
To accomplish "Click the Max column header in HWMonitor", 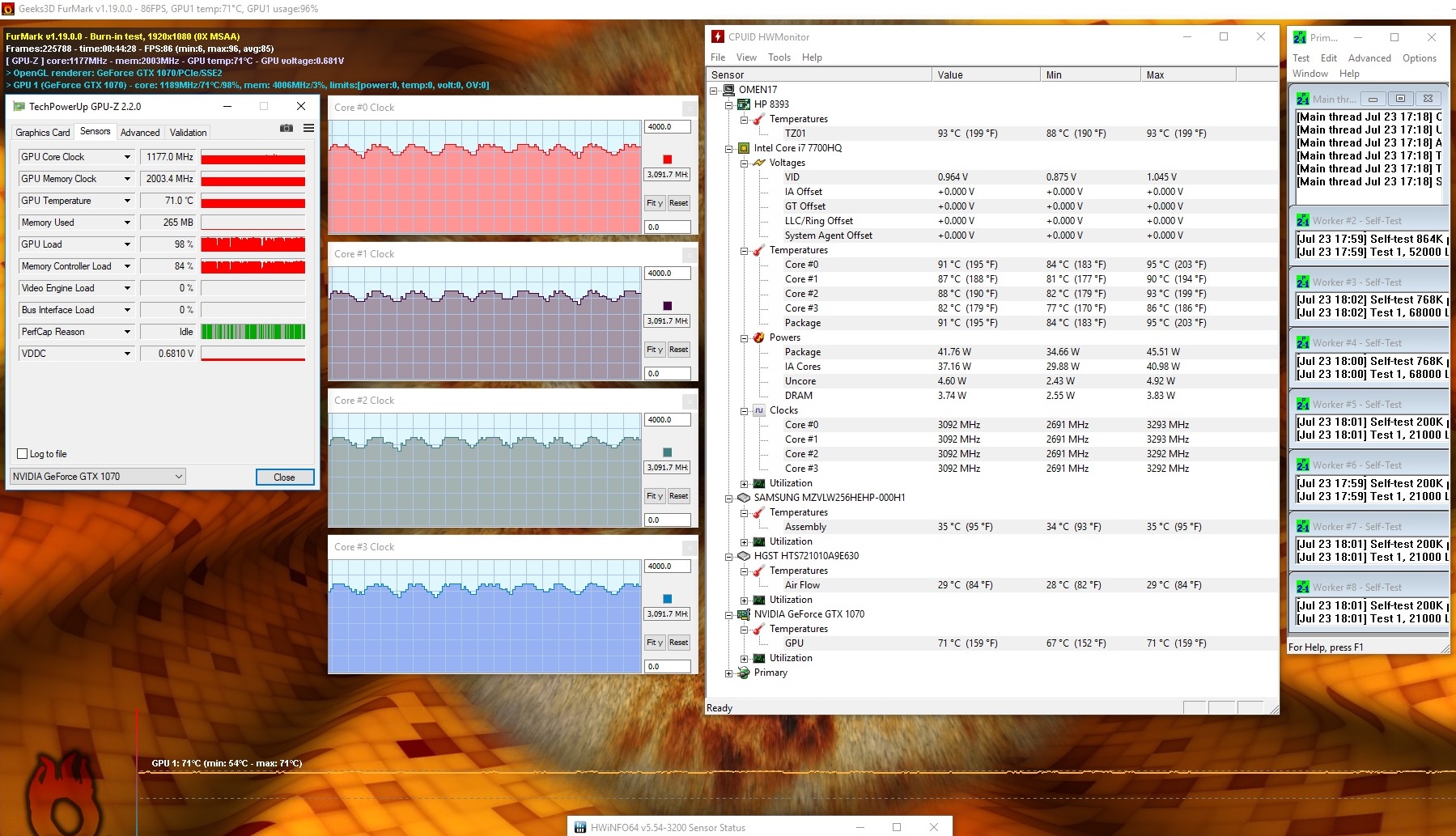I will point(1188,74).
